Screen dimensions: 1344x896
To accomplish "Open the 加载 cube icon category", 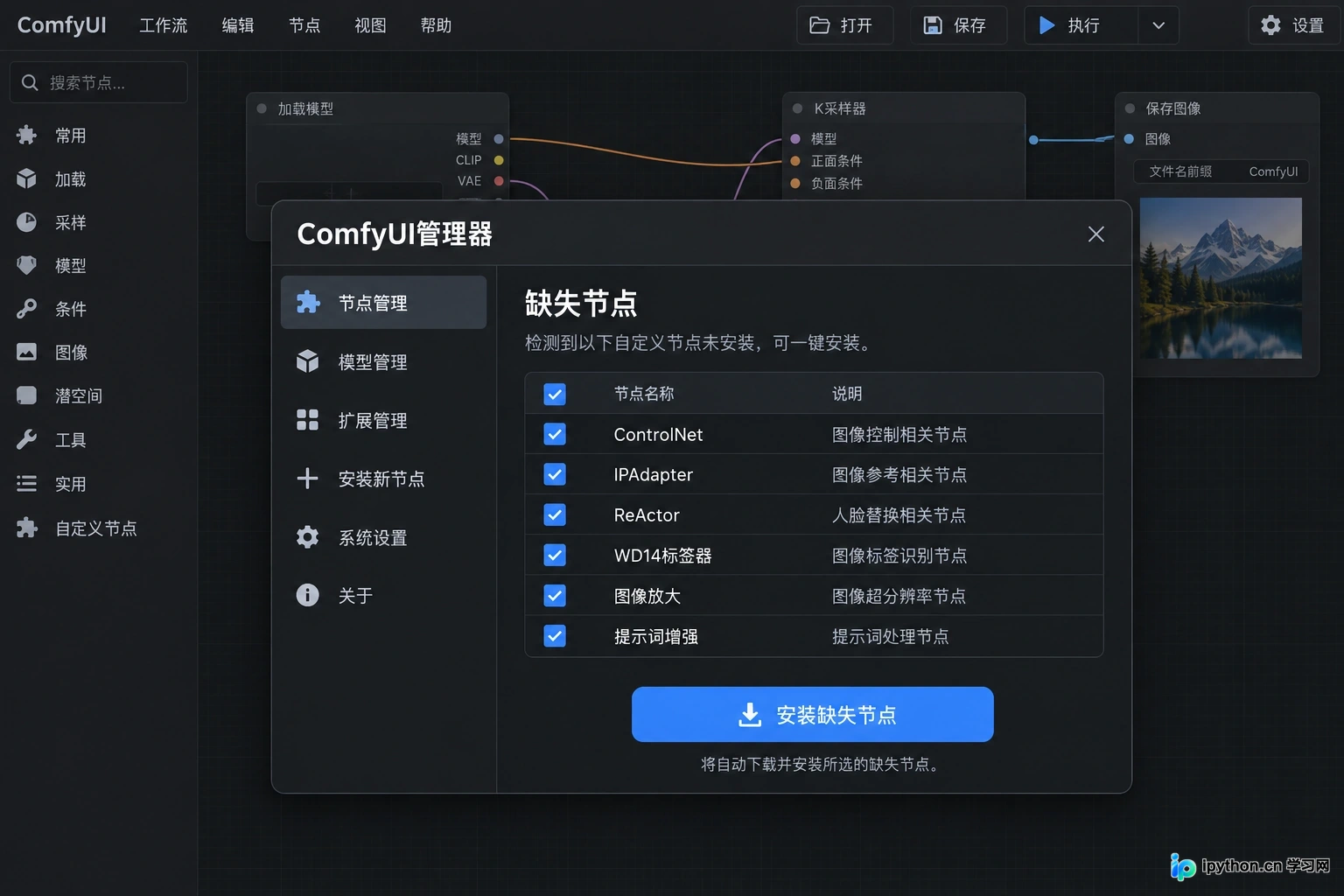I will point(27,178).
